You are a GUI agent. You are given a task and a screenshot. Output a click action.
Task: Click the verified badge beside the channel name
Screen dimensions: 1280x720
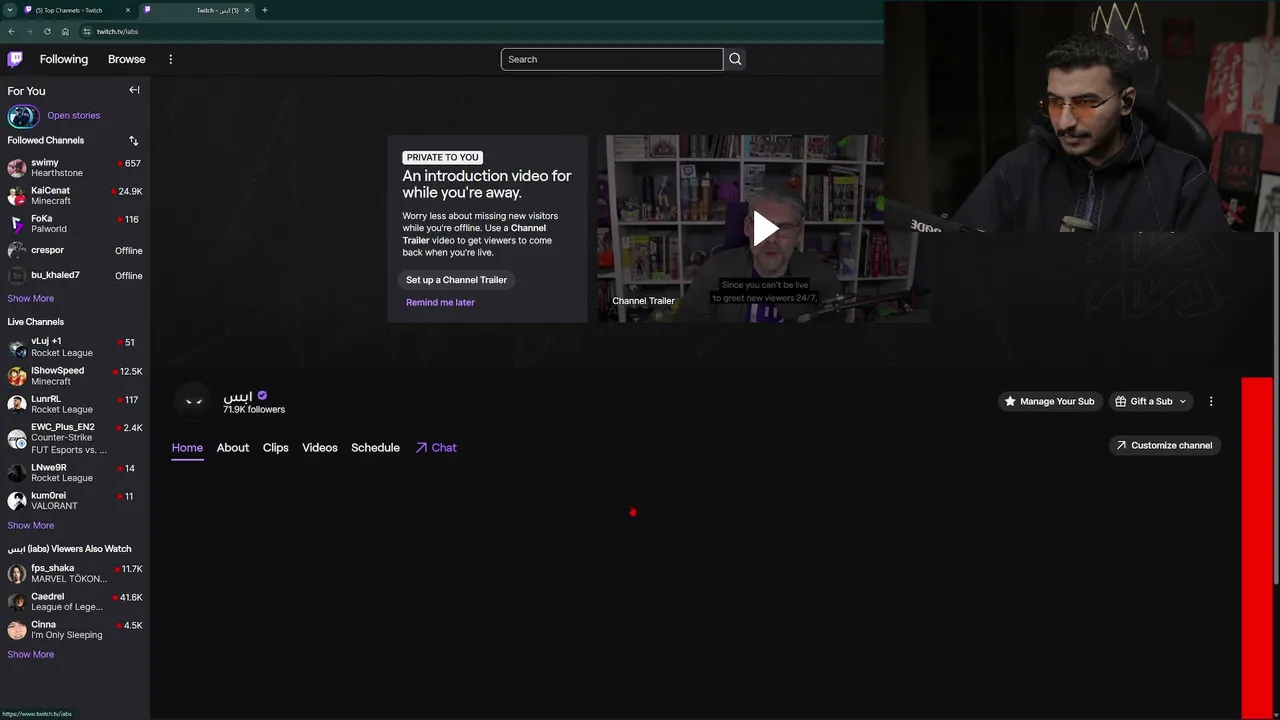[262, 395]
